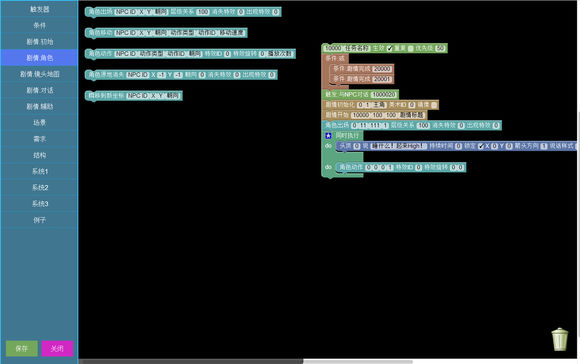This screenshot has width=580, height=364.
Task: Edit the 移动速度 field in 角色移动 block
Action: pos(232,33)
